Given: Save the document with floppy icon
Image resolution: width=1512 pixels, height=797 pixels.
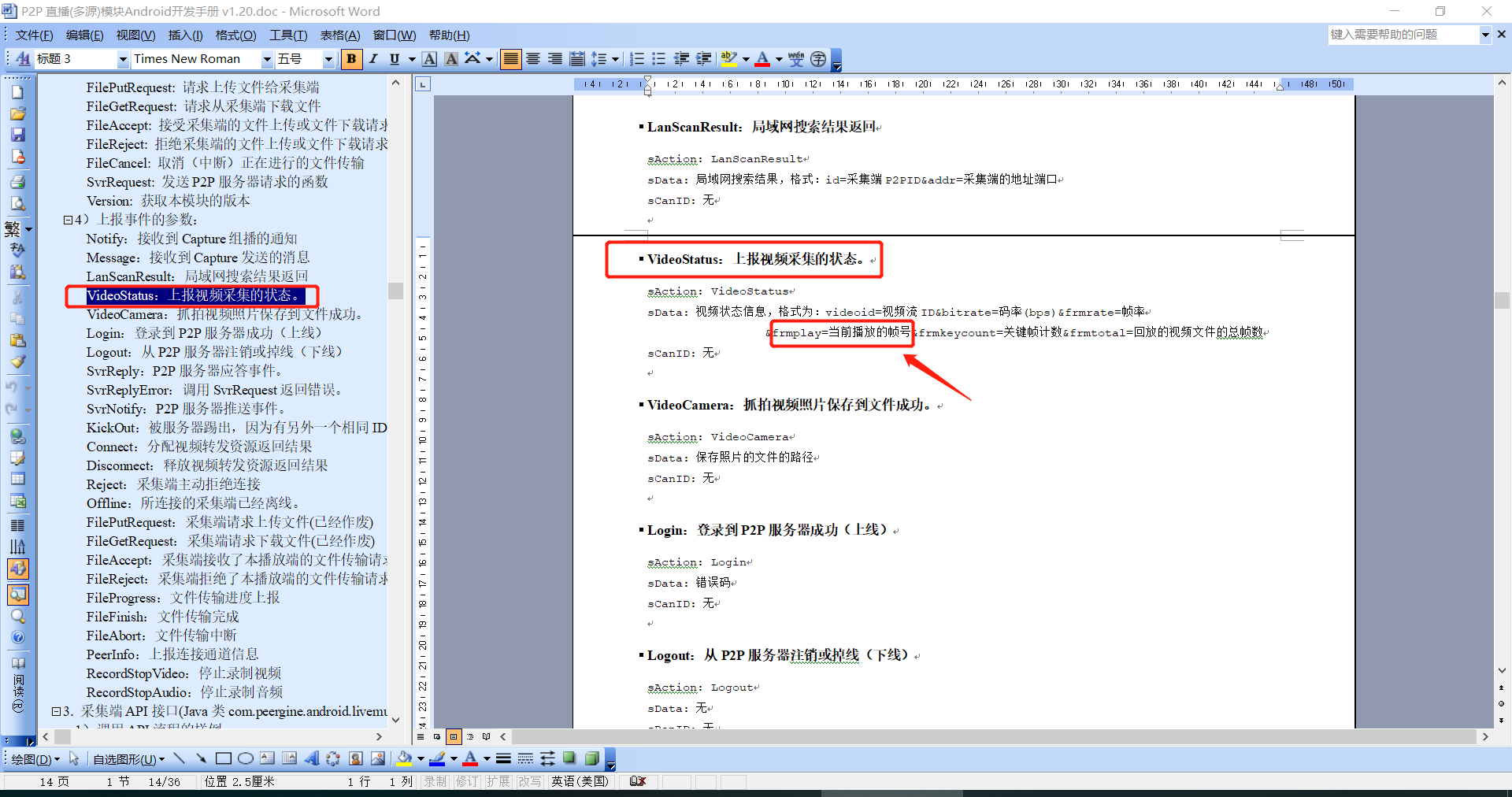Looking at the screenshot, I should coord(17,135).
